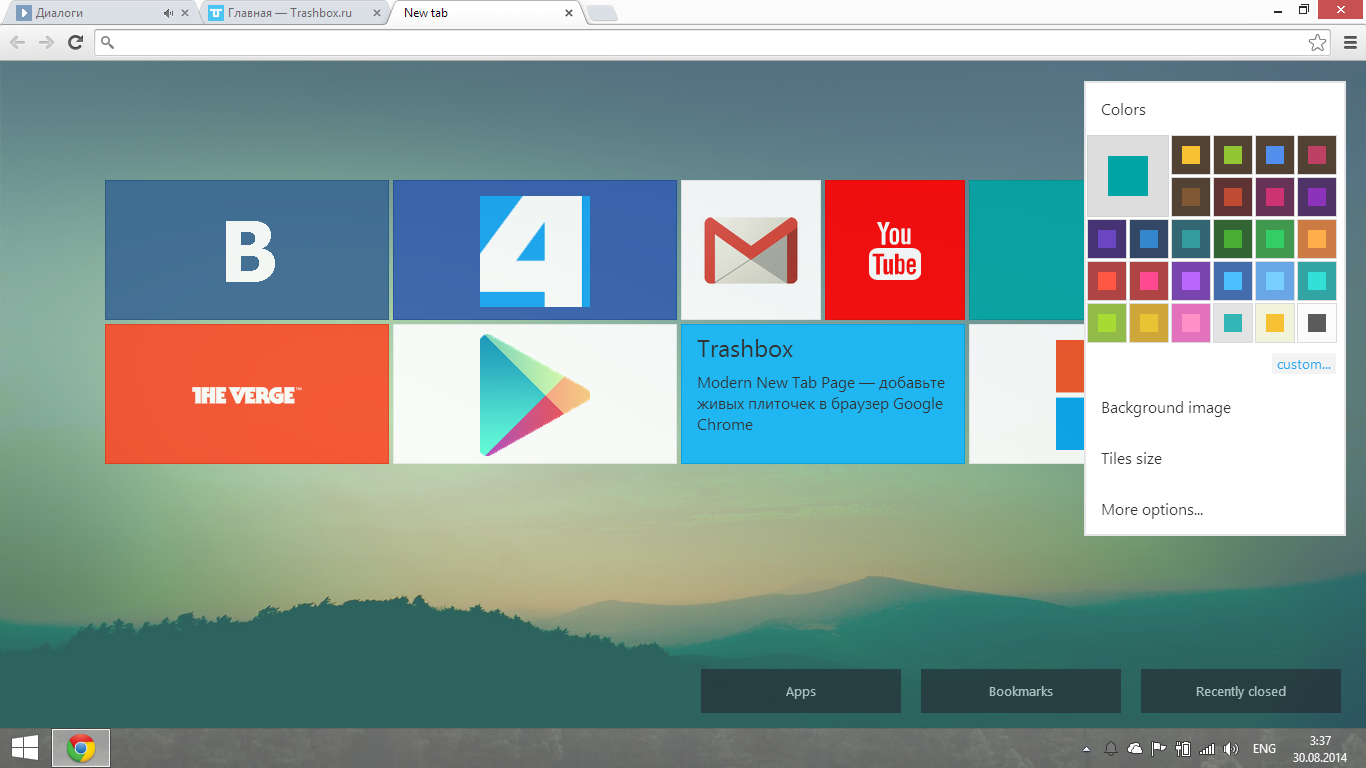Open a new tab with the tab-strip button

tap(602, 13)
